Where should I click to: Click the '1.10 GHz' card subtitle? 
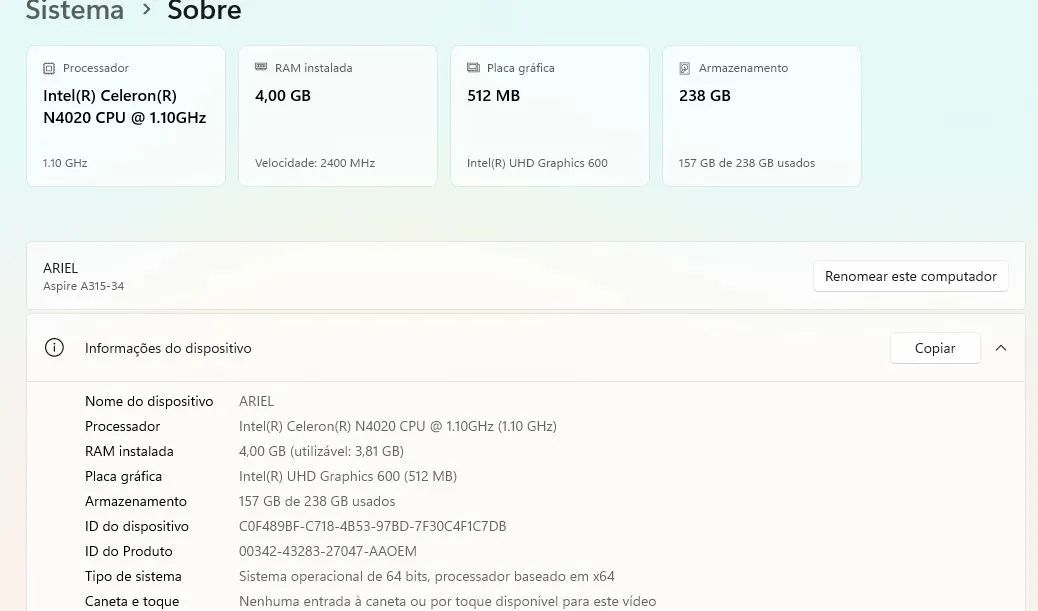point(65,163)
